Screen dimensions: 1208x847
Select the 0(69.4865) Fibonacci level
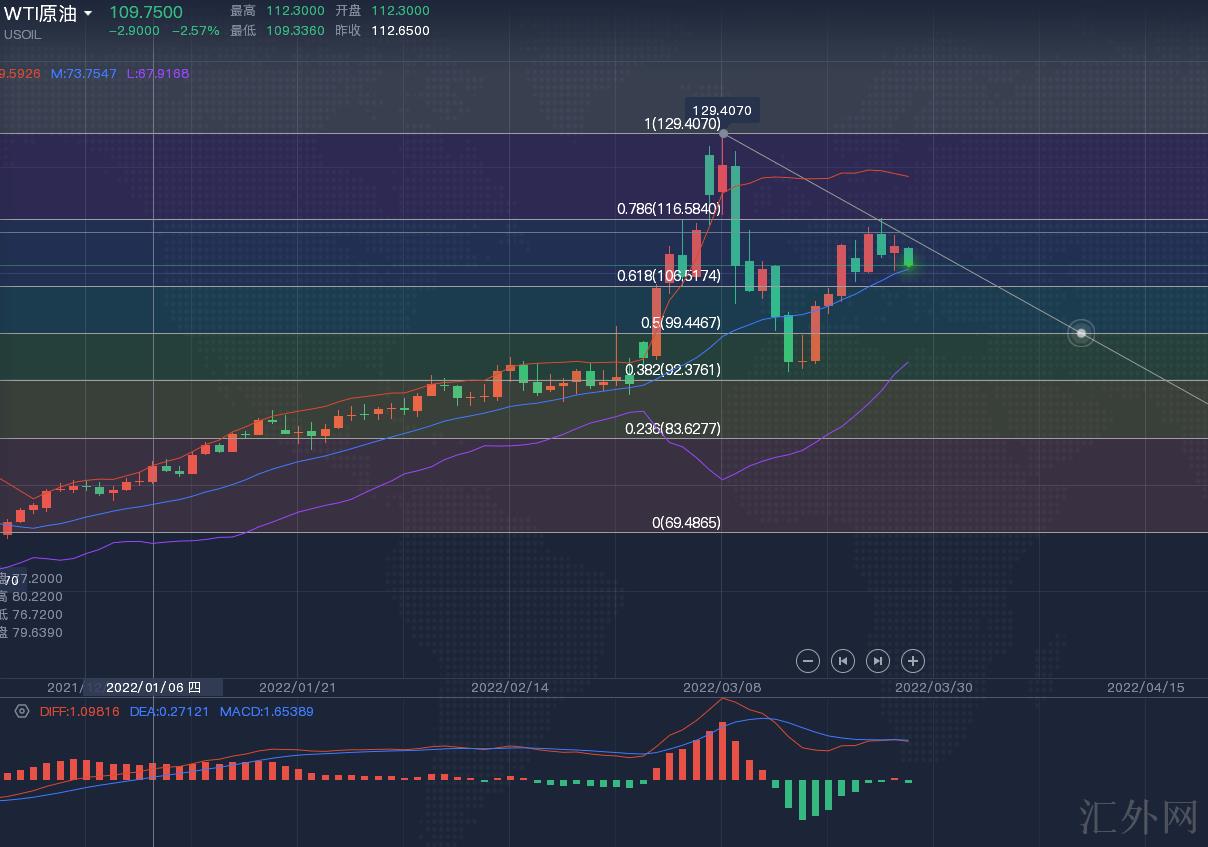[686, 522]
